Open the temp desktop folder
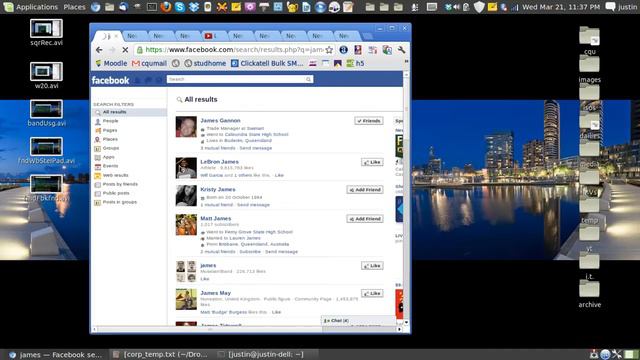640x360 pixels. pos(589,210)
